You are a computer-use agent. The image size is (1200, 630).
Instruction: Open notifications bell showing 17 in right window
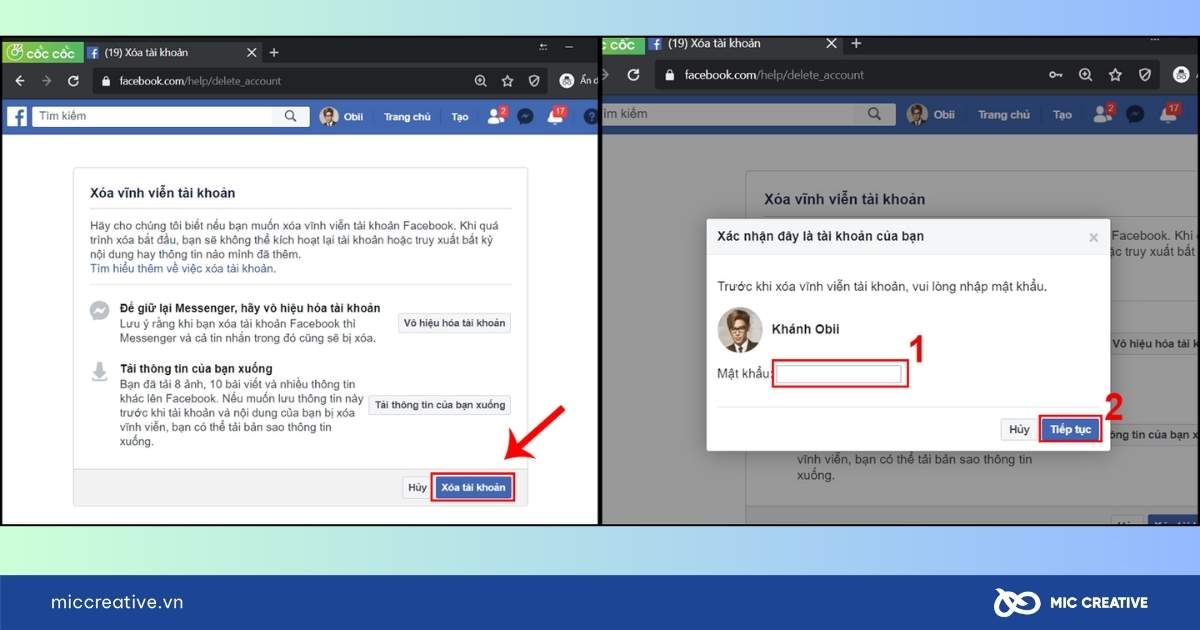[x=1169, y=114]
